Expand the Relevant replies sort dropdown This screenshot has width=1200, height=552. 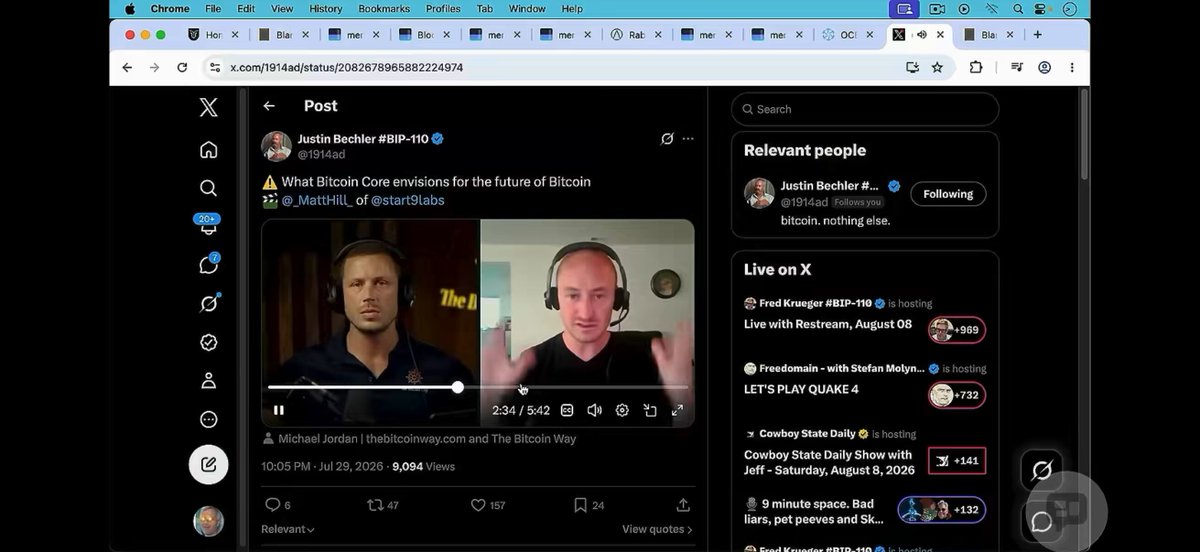288,529
